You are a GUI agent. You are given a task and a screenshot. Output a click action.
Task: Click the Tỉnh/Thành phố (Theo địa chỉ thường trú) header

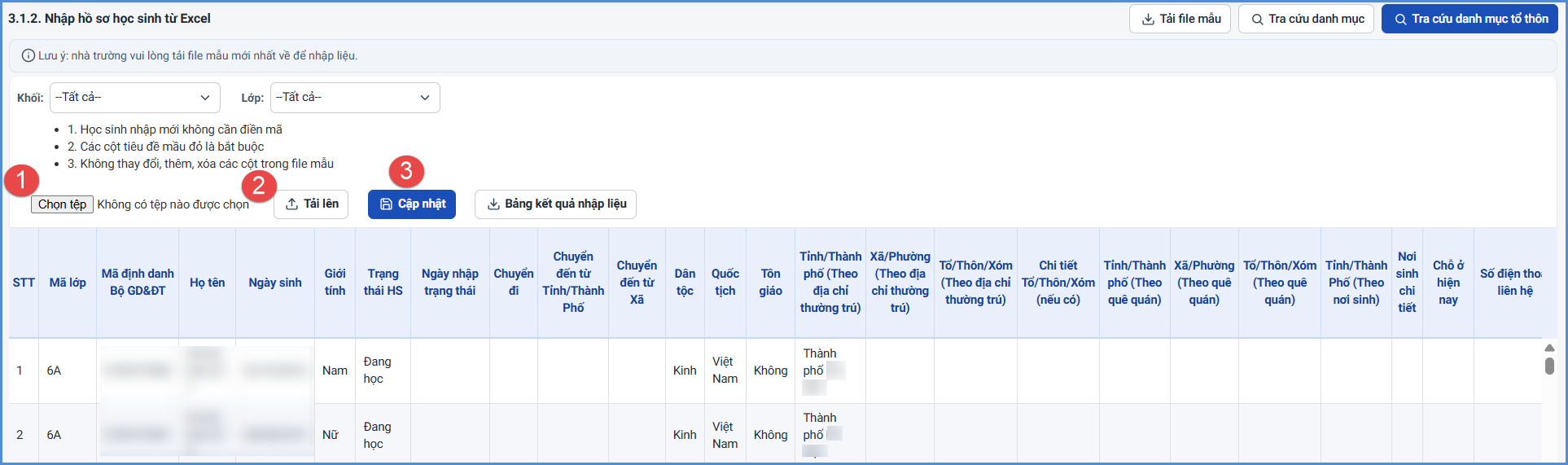[830, 283]
